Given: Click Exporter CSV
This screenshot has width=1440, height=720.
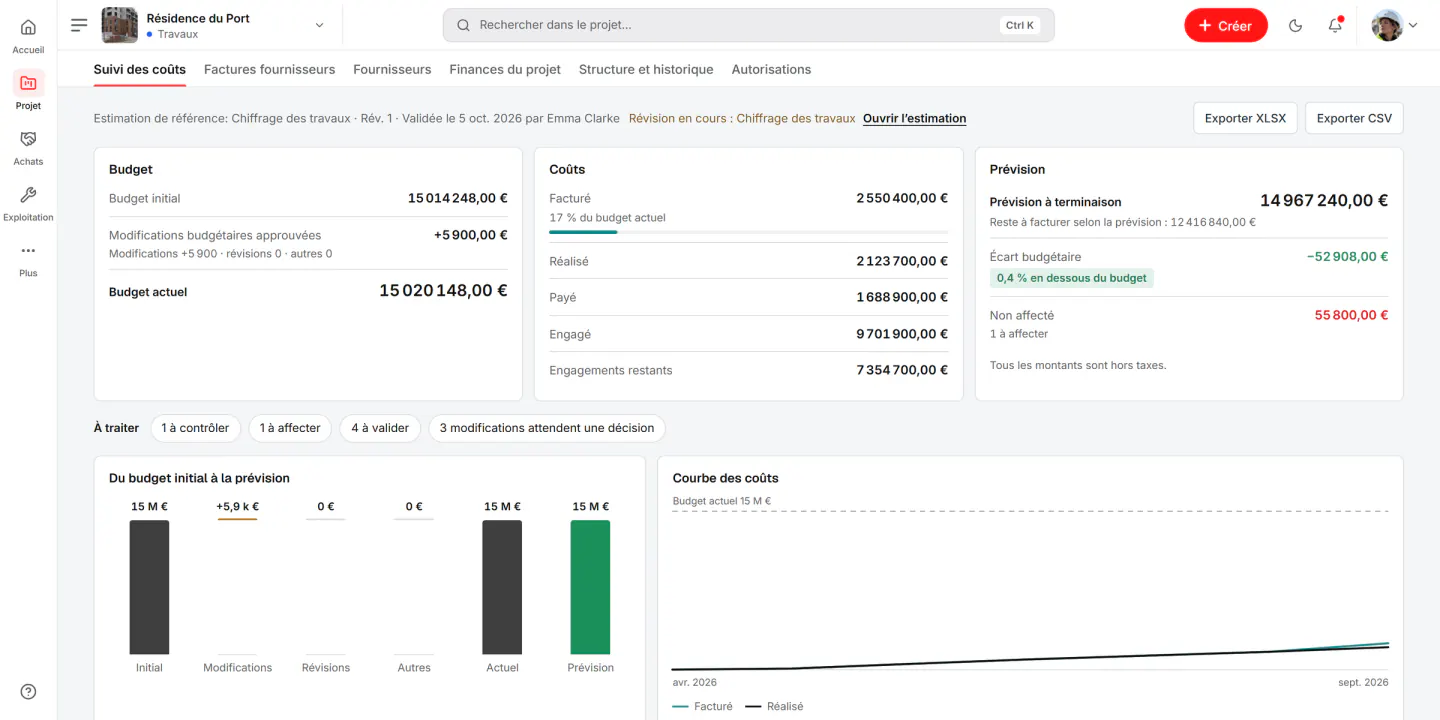Looking at the screenshot, I should [1354, 118].
